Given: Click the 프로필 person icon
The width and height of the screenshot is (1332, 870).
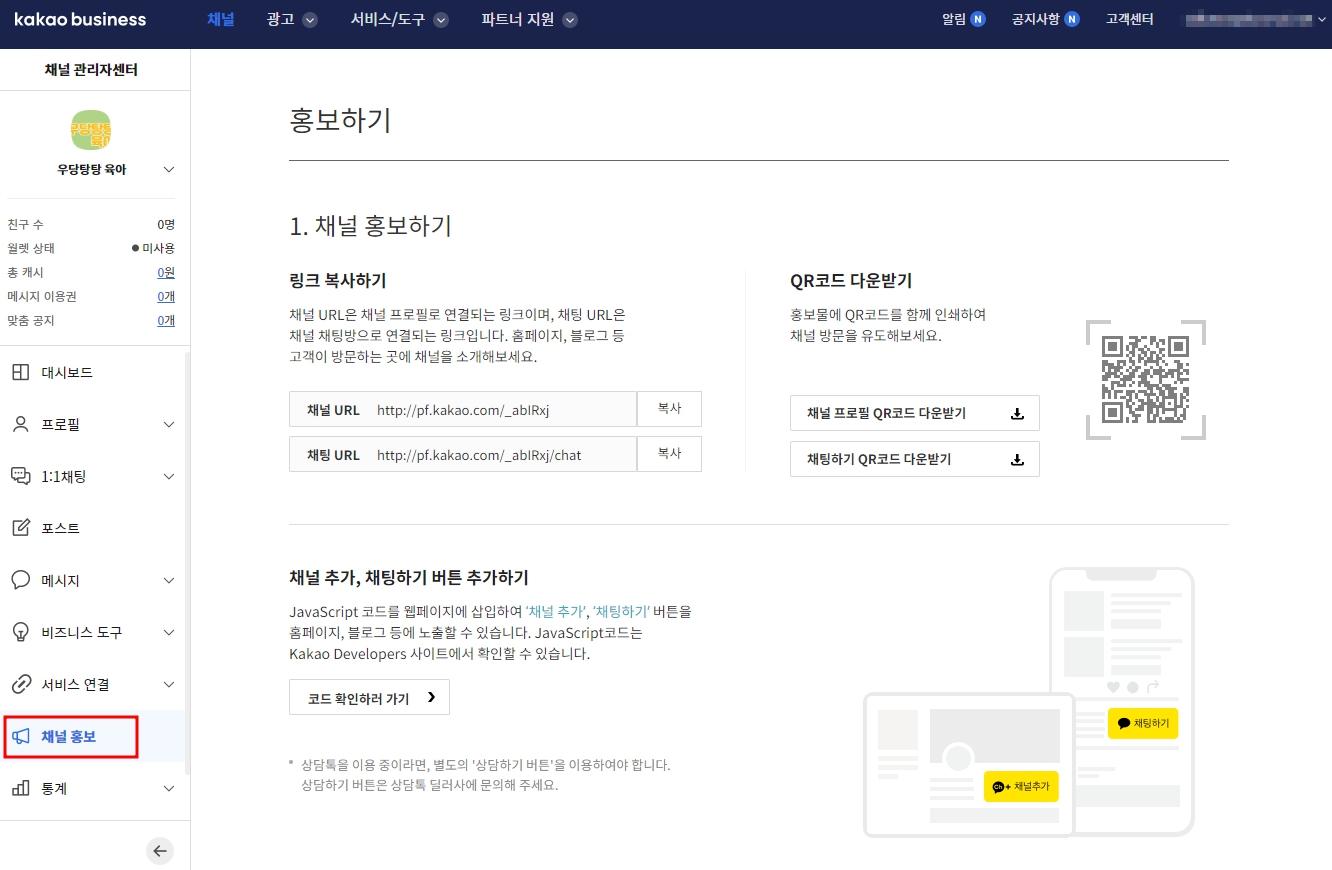Looking at the screenshot, I should coord(20,425).
